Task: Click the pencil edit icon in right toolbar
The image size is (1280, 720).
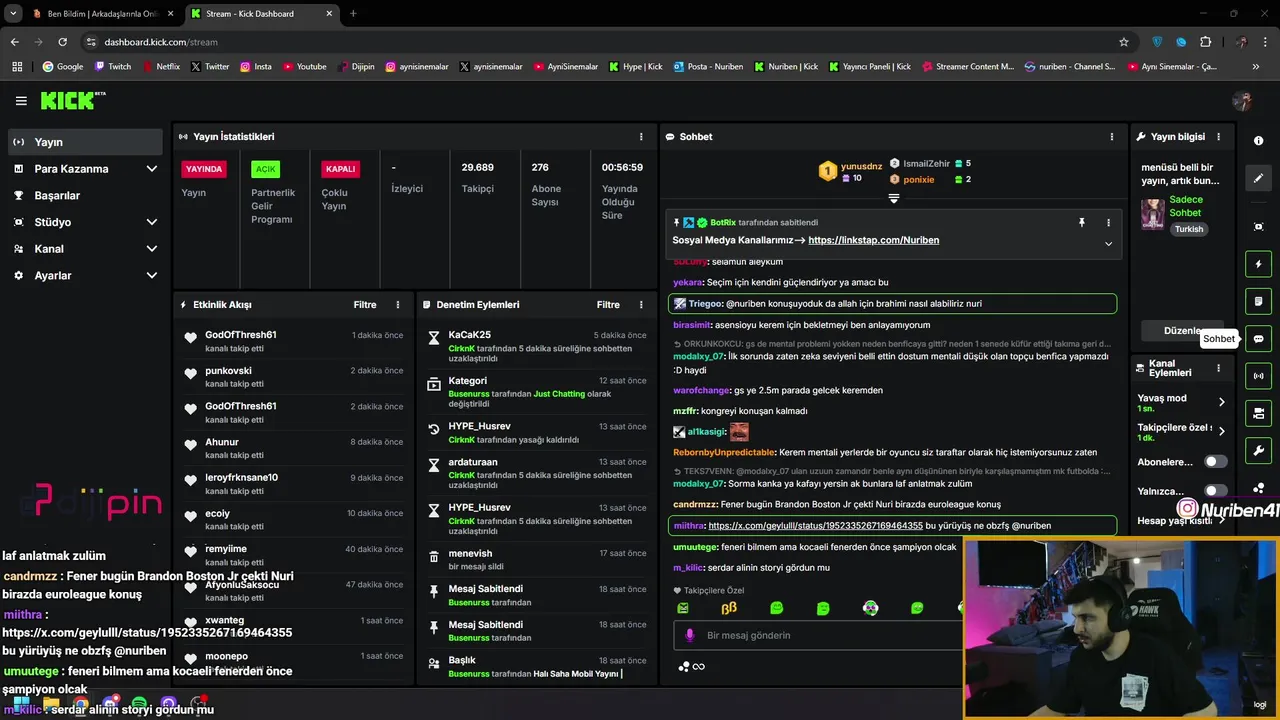Action: click(x=1259, y=178)
